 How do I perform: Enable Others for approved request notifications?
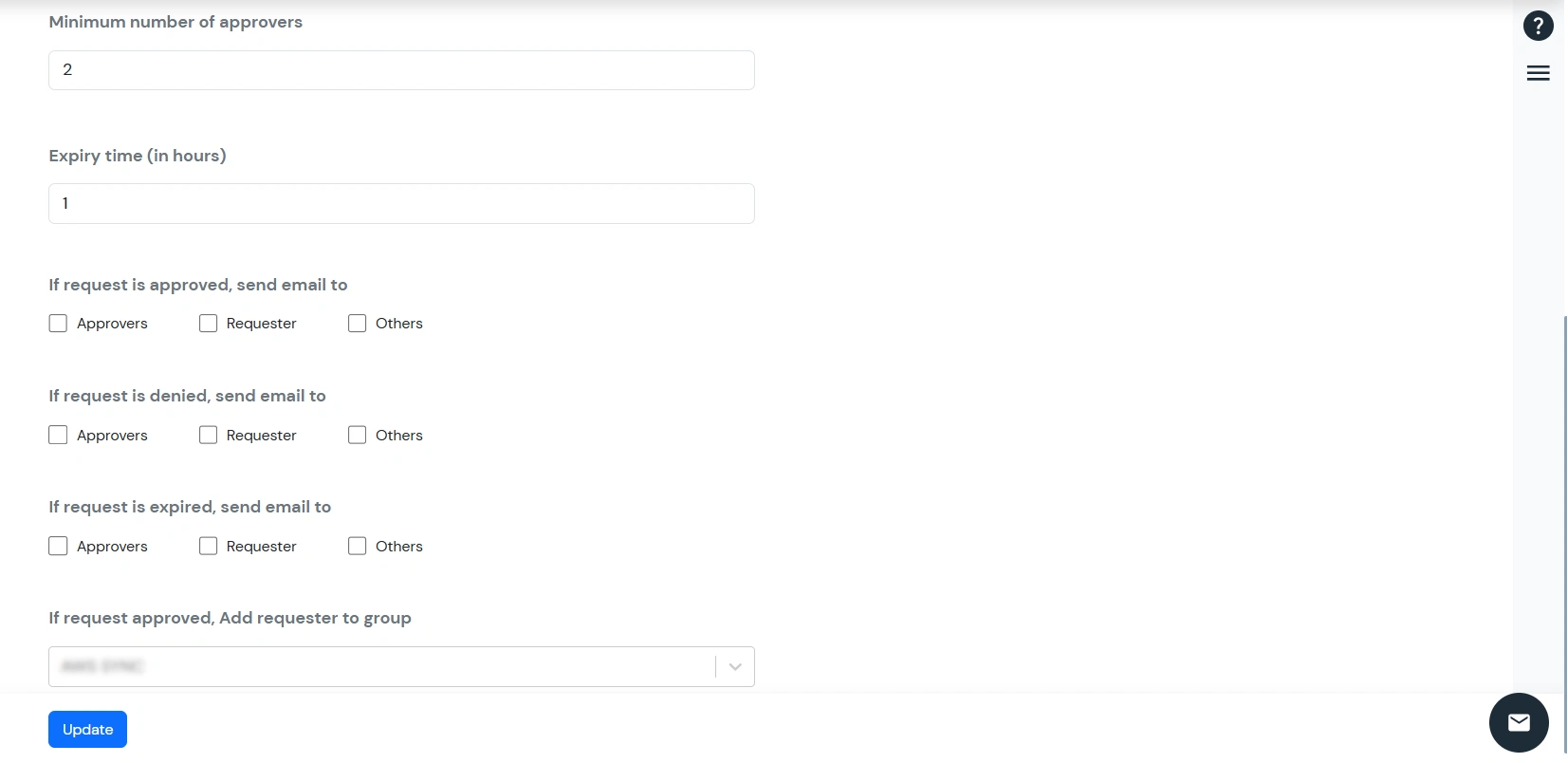pos(357,323)
